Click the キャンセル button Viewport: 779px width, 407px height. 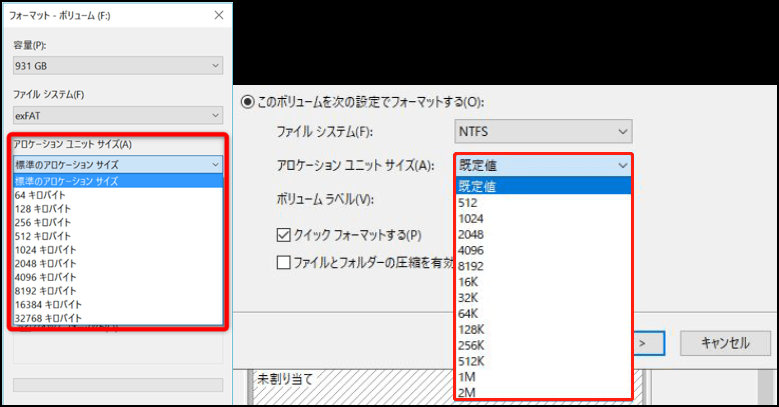[x=725, y=343]
